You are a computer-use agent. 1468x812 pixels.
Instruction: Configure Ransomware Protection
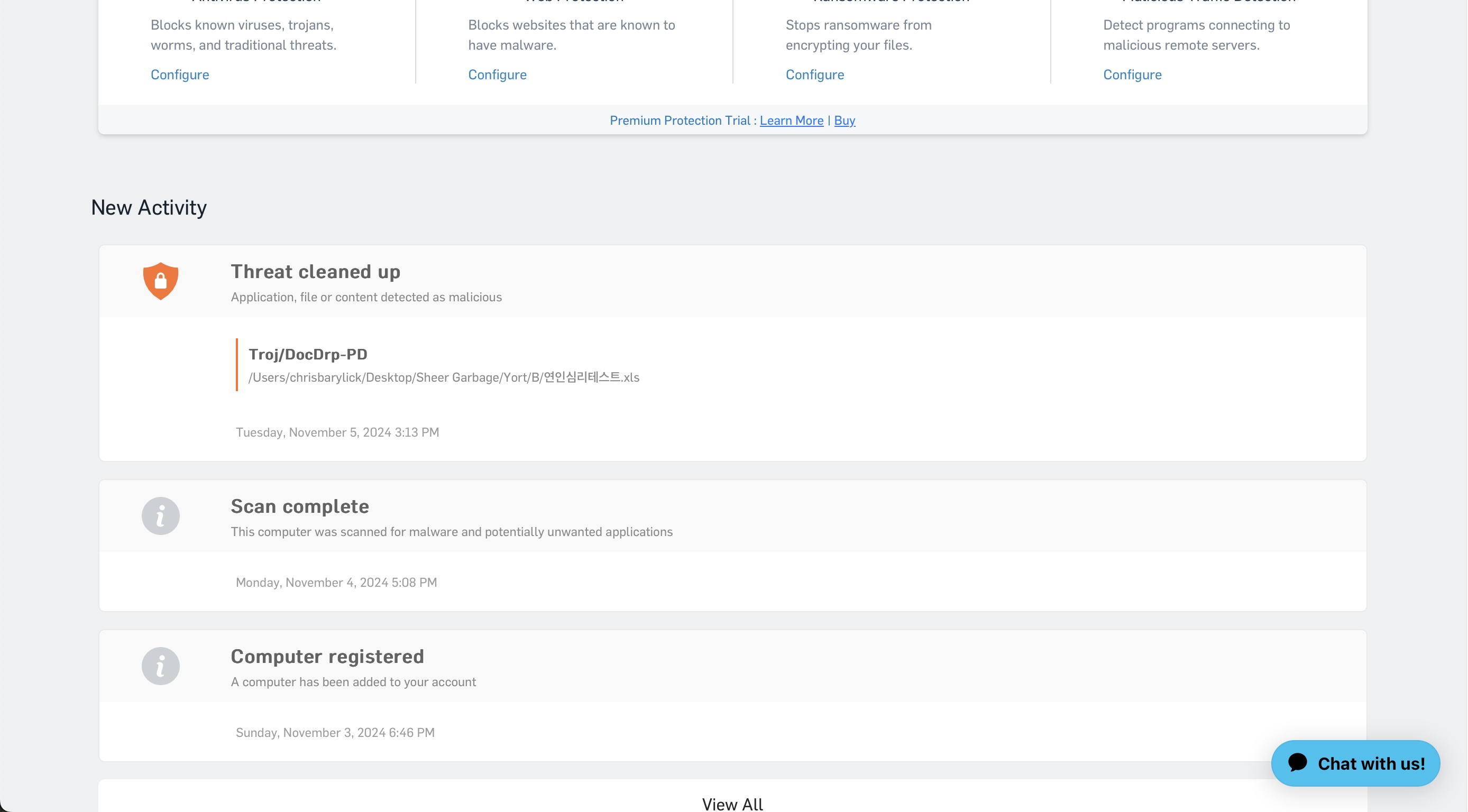click(815, 75)
